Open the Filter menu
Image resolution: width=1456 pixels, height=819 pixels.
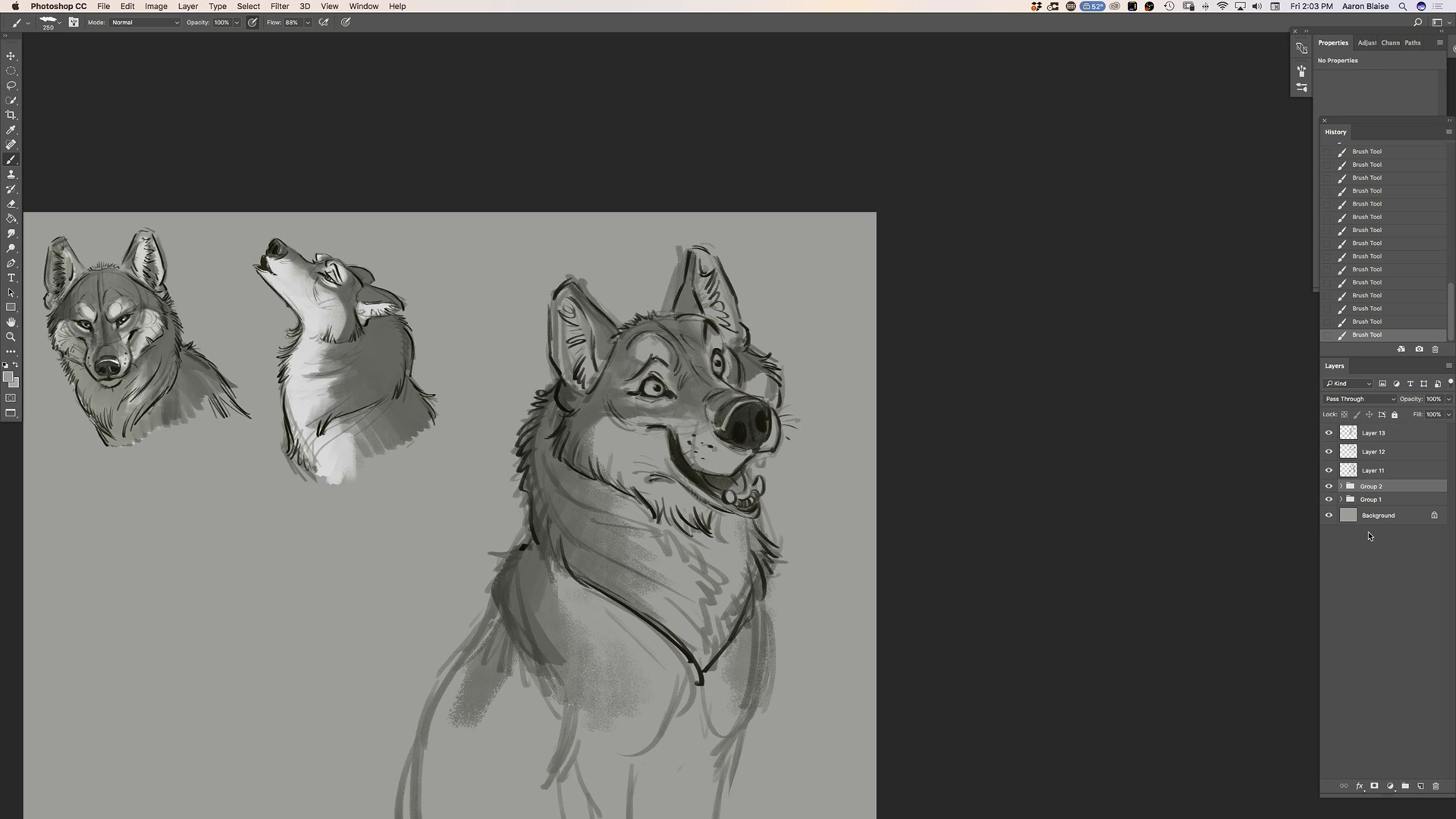(x=279, y=6)
